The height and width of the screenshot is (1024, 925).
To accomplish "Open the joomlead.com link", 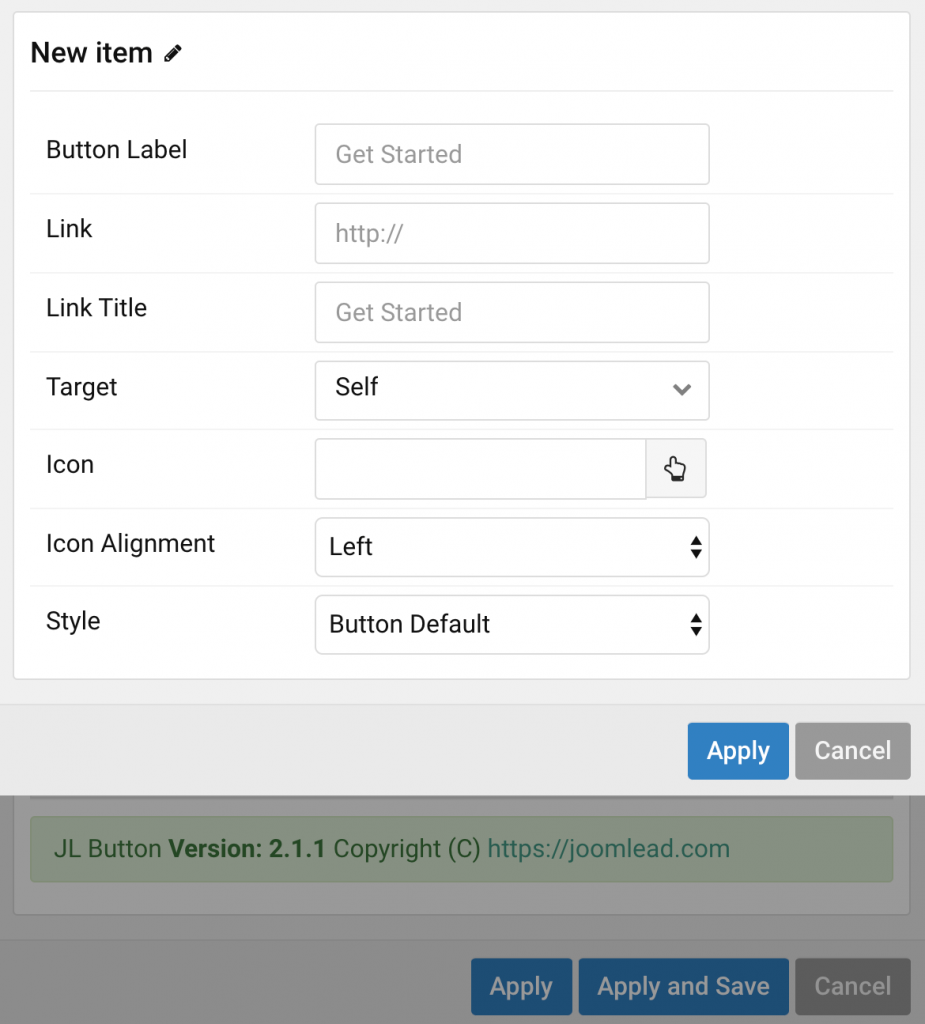I will coord(607,847).
